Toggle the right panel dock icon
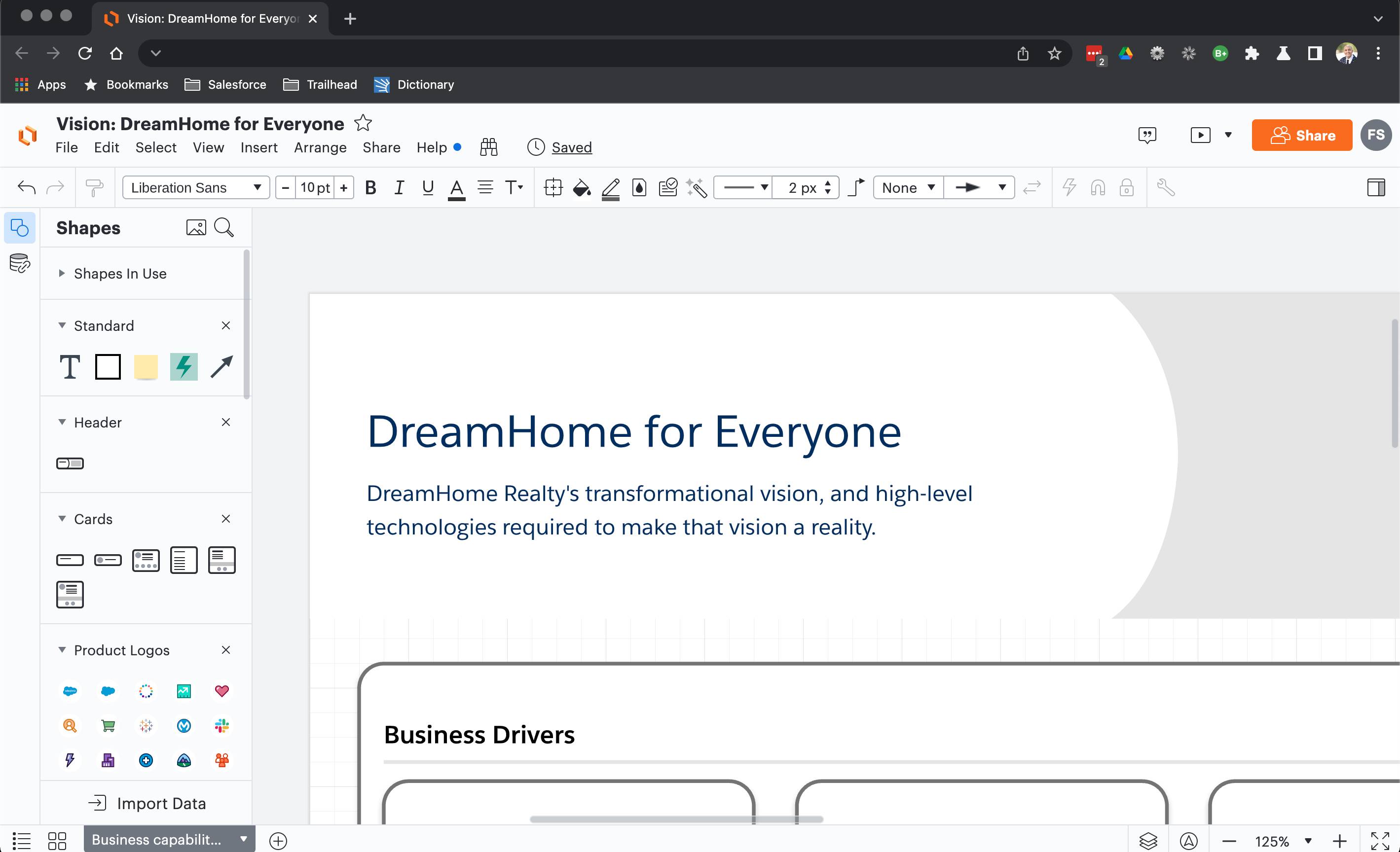This screenshot has width=1400, height=852. 1375,188
